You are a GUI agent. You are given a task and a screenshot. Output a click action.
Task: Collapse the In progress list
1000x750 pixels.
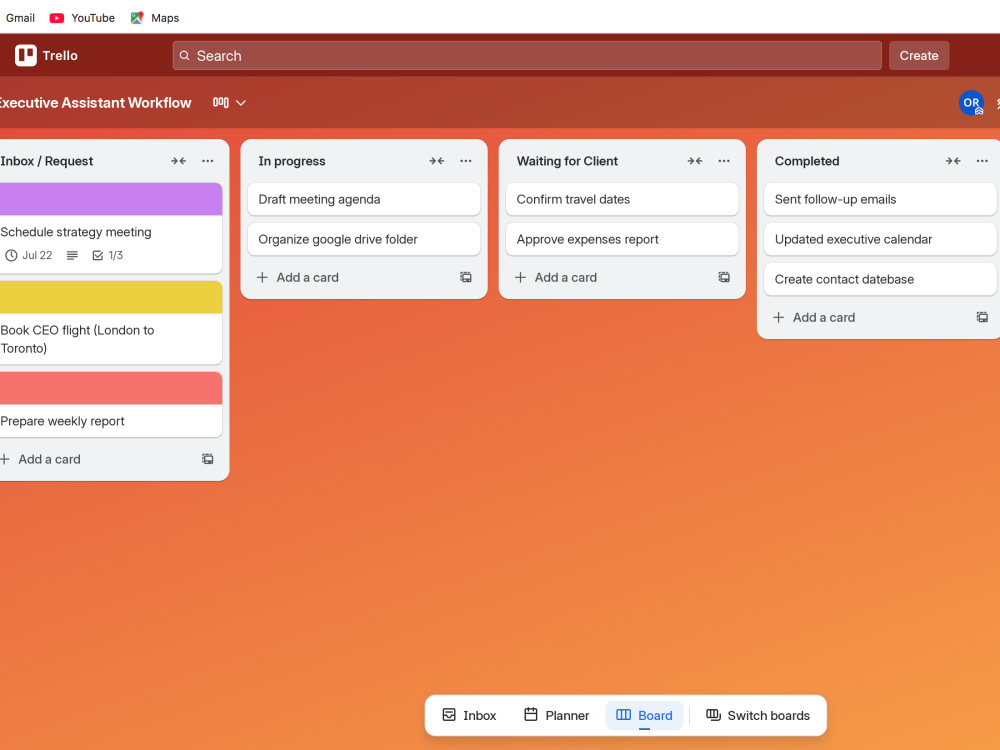tap(437, 161)
